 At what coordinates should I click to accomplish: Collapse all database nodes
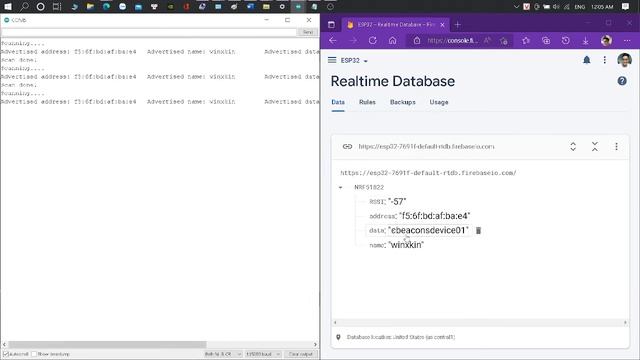point(595,147)
